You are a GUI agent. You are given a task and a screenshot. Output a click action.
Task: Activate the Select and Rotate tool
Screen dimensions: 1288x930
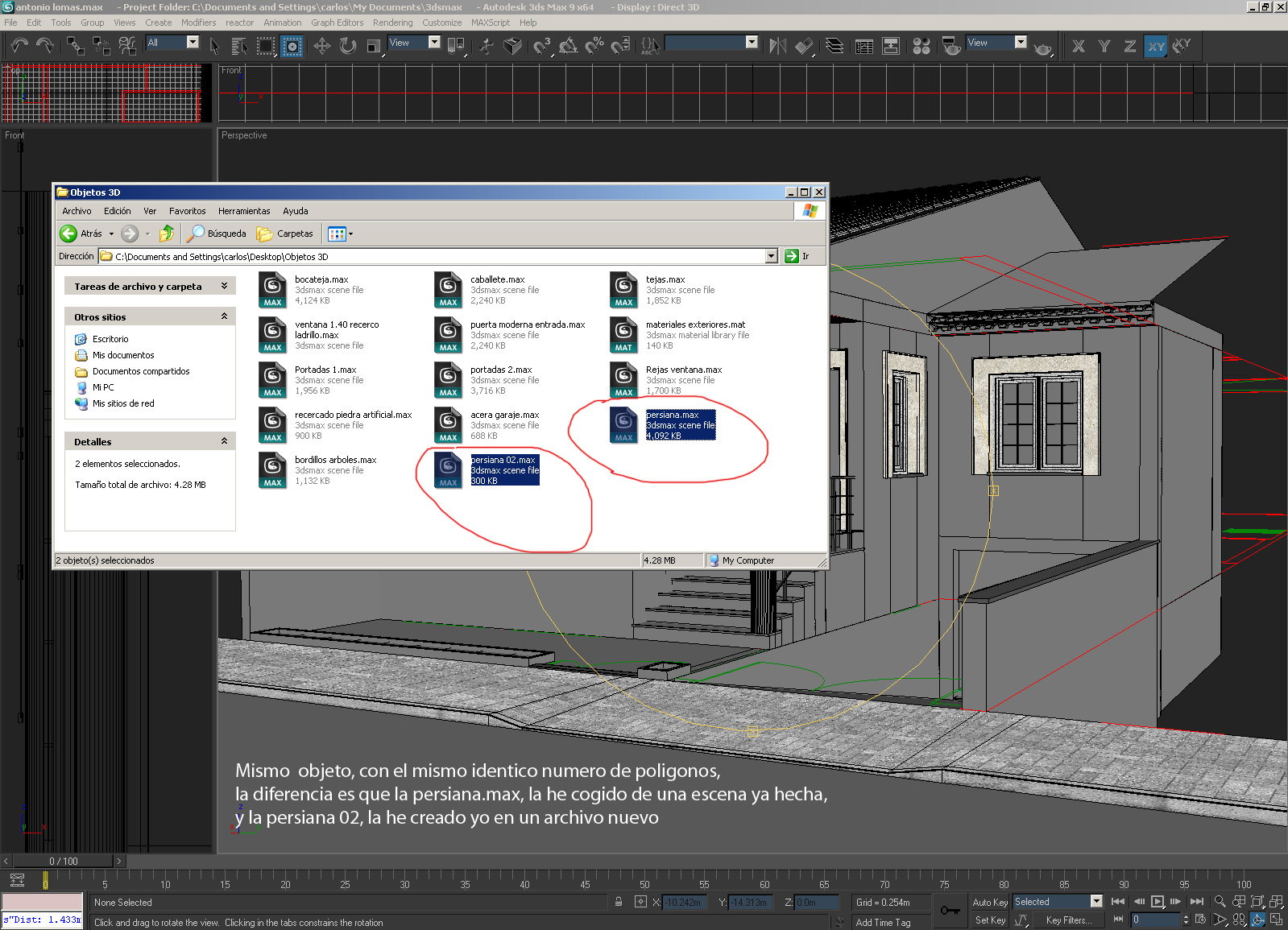point(348,46)
